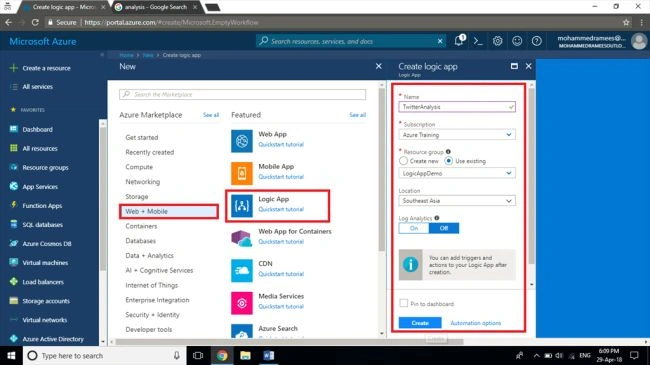Screen dimensions: 650x365
Task: Open the help question mark icon
Action: pos(536,41)
